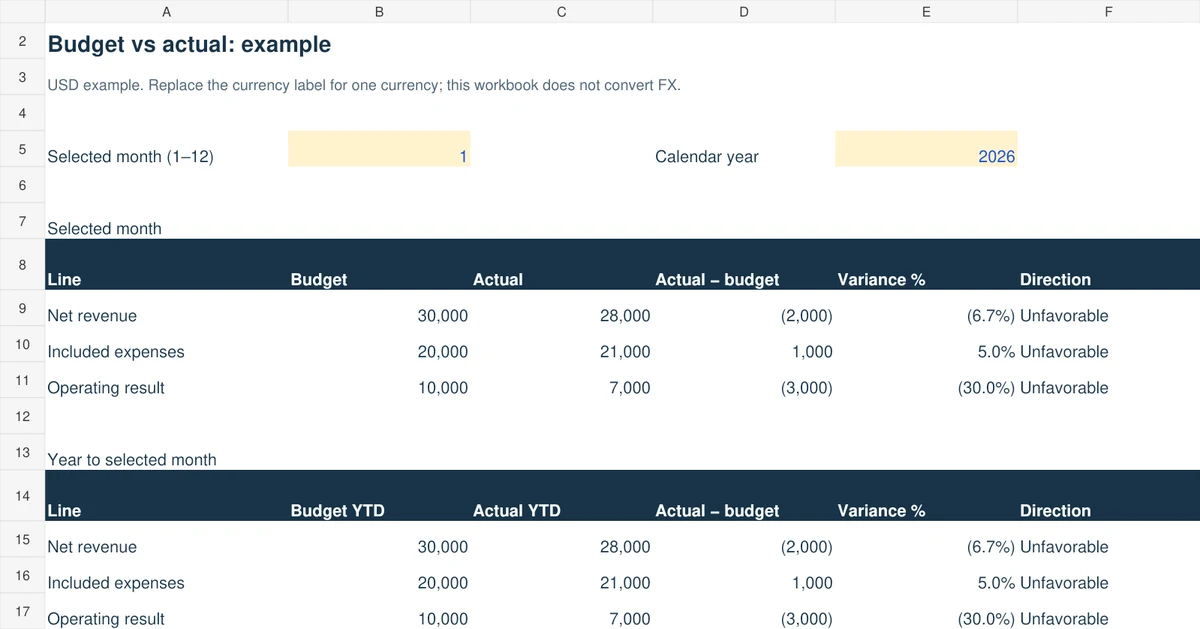Click the 'Budget' column header in row 8
The image size is (1200, 629).
pos(319,280)
